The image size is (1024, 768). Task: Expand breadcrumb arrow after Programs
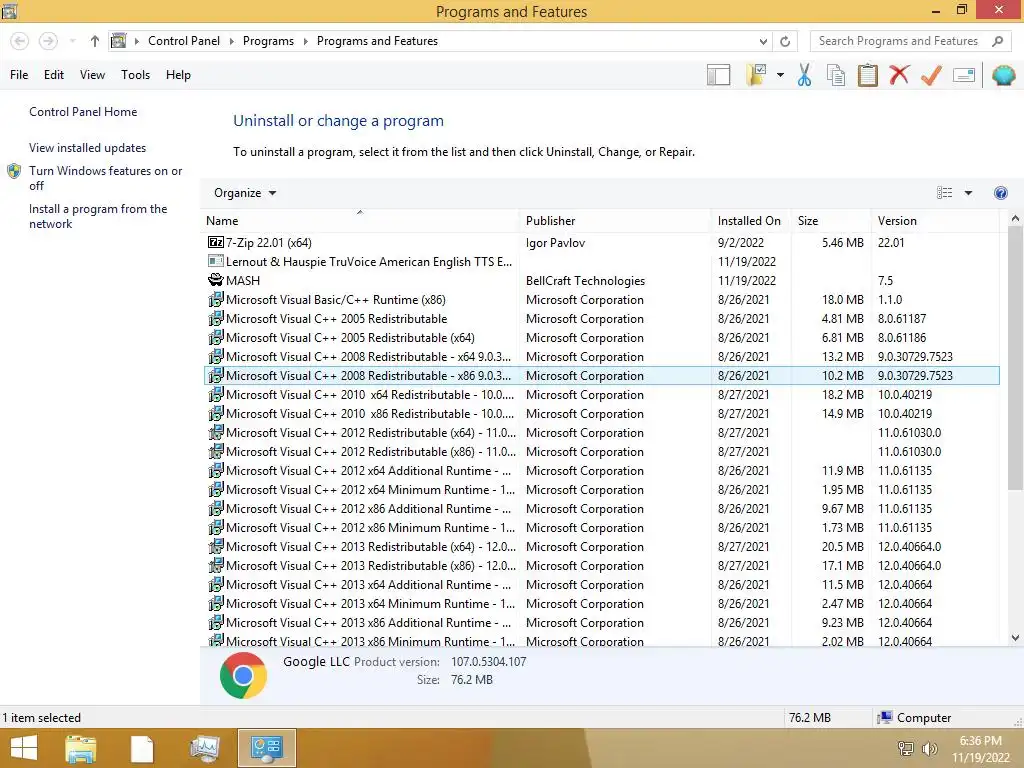[305, 41]
